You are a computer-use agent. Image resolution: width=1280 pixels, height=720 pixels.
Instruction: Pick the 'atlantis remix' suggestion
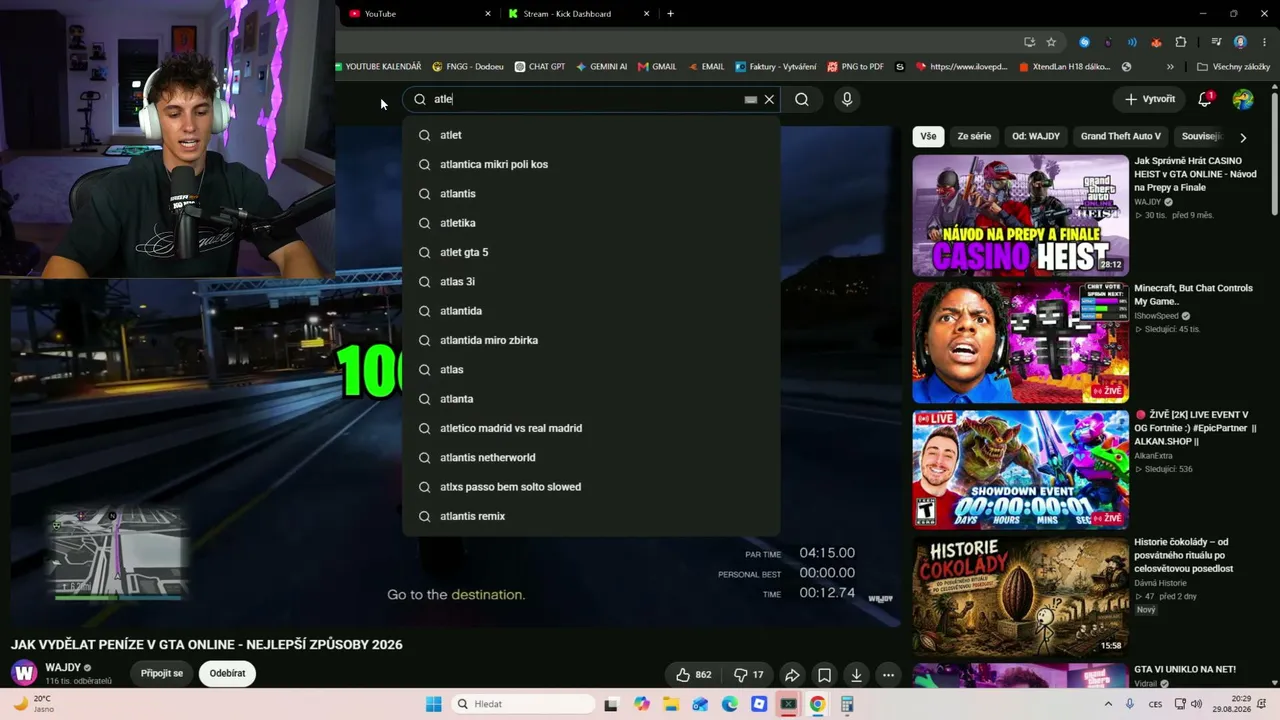click(x=591, y=516)
